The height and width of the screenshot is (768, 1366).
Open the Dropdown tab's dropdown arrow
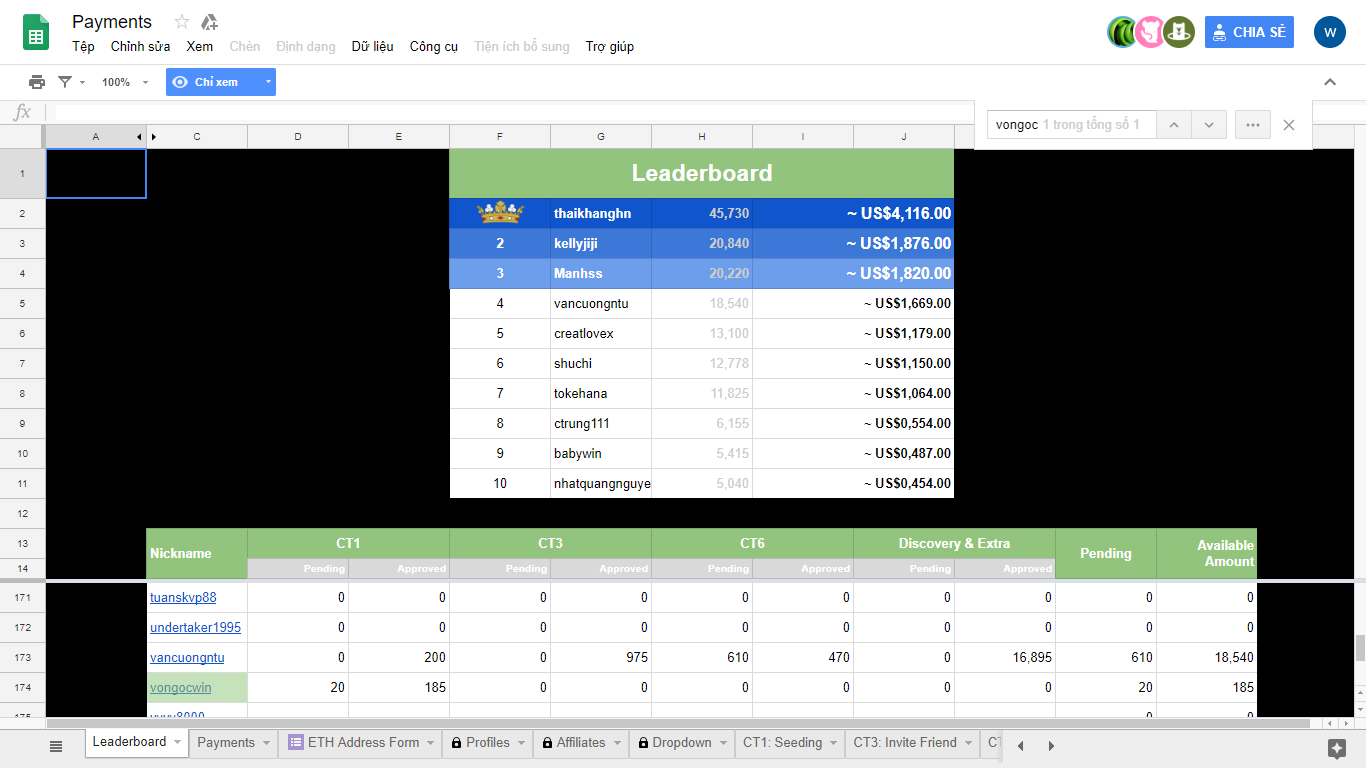click(x=723, y=743)
